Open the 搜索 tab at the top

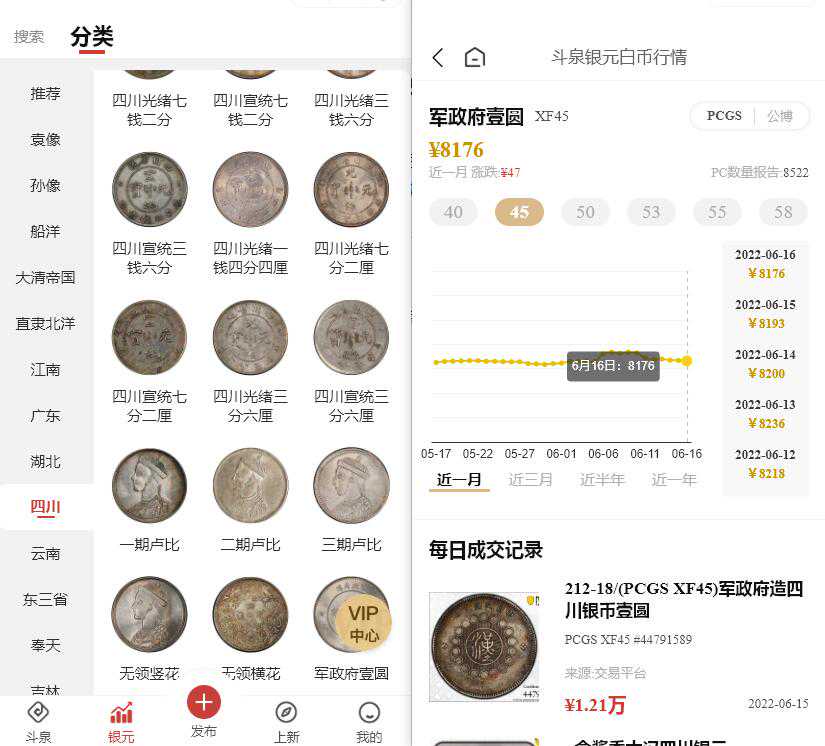(x=28, y=37)
